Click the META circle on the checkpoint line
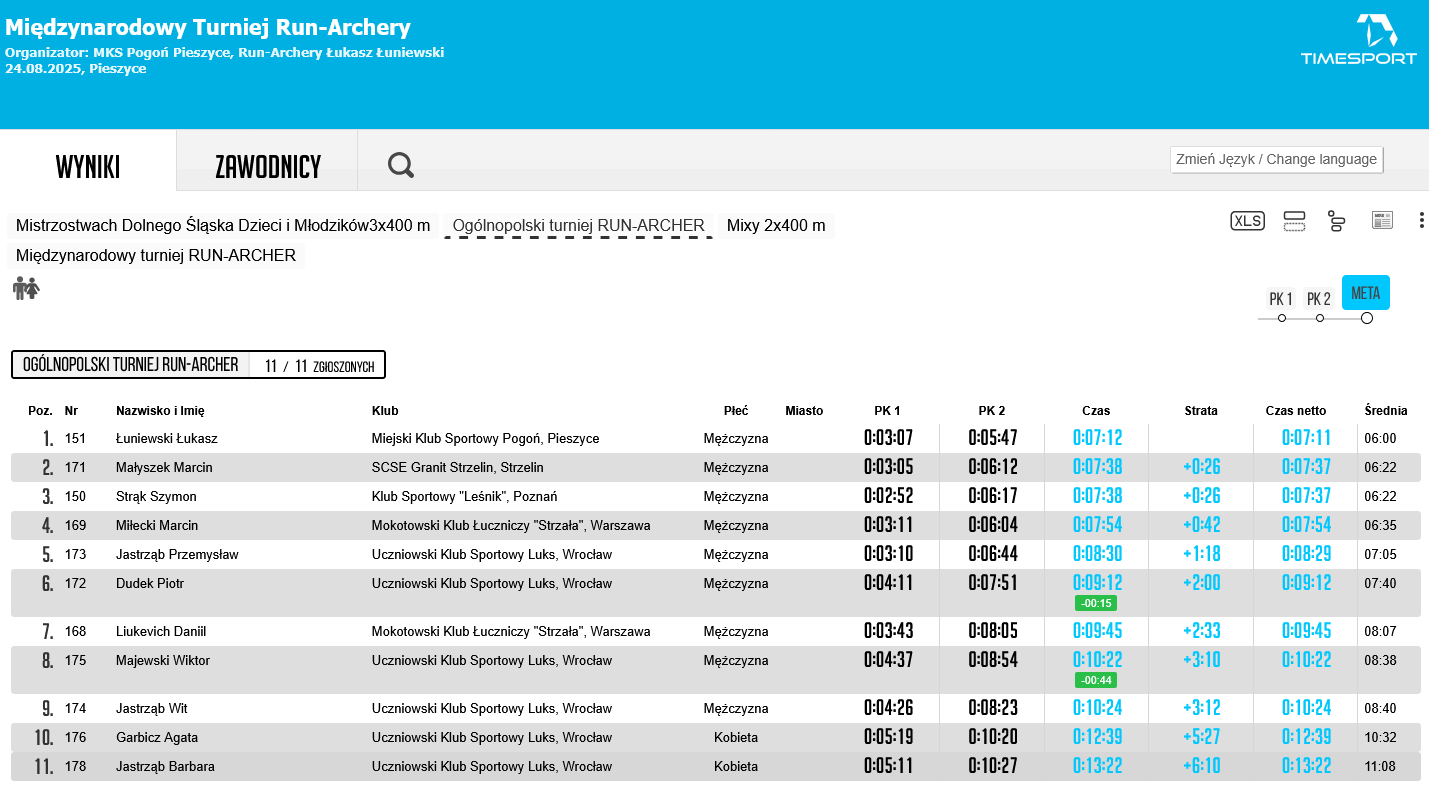 pyautogui.click(x=1367, y=318)
